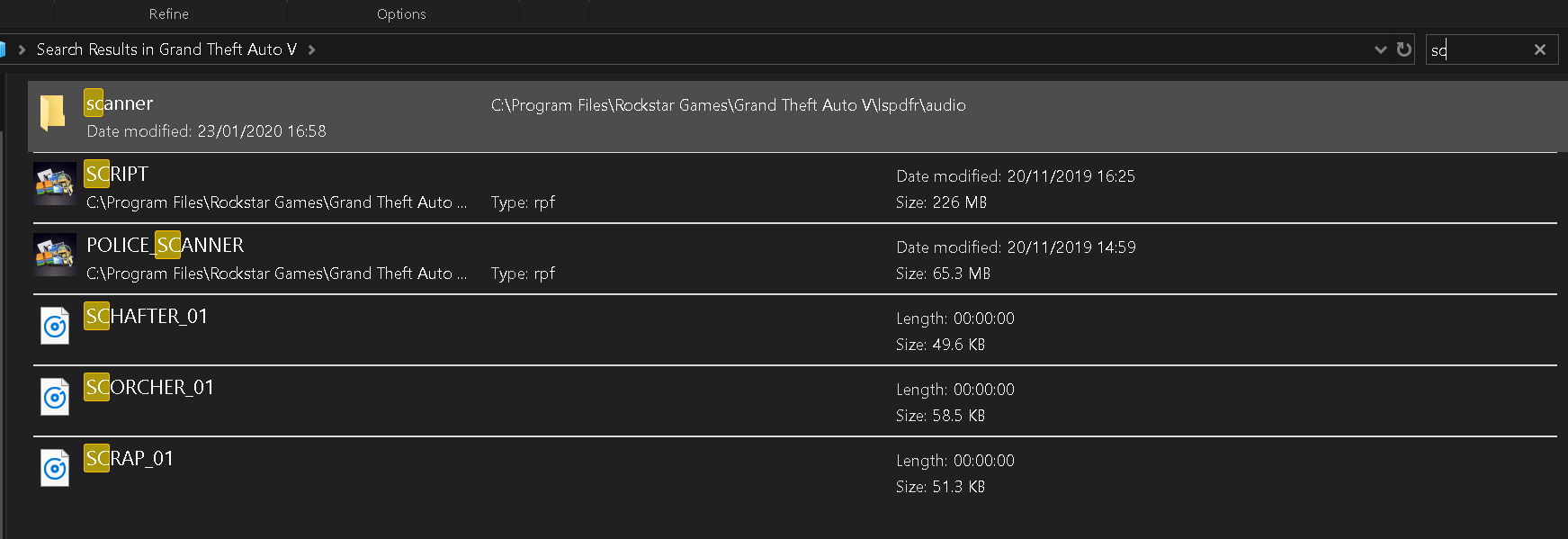Viewport: 1568px width, 539px height.
Task: Click the SCHAFTER_01 audio file icon
Action: pos(55,326)
